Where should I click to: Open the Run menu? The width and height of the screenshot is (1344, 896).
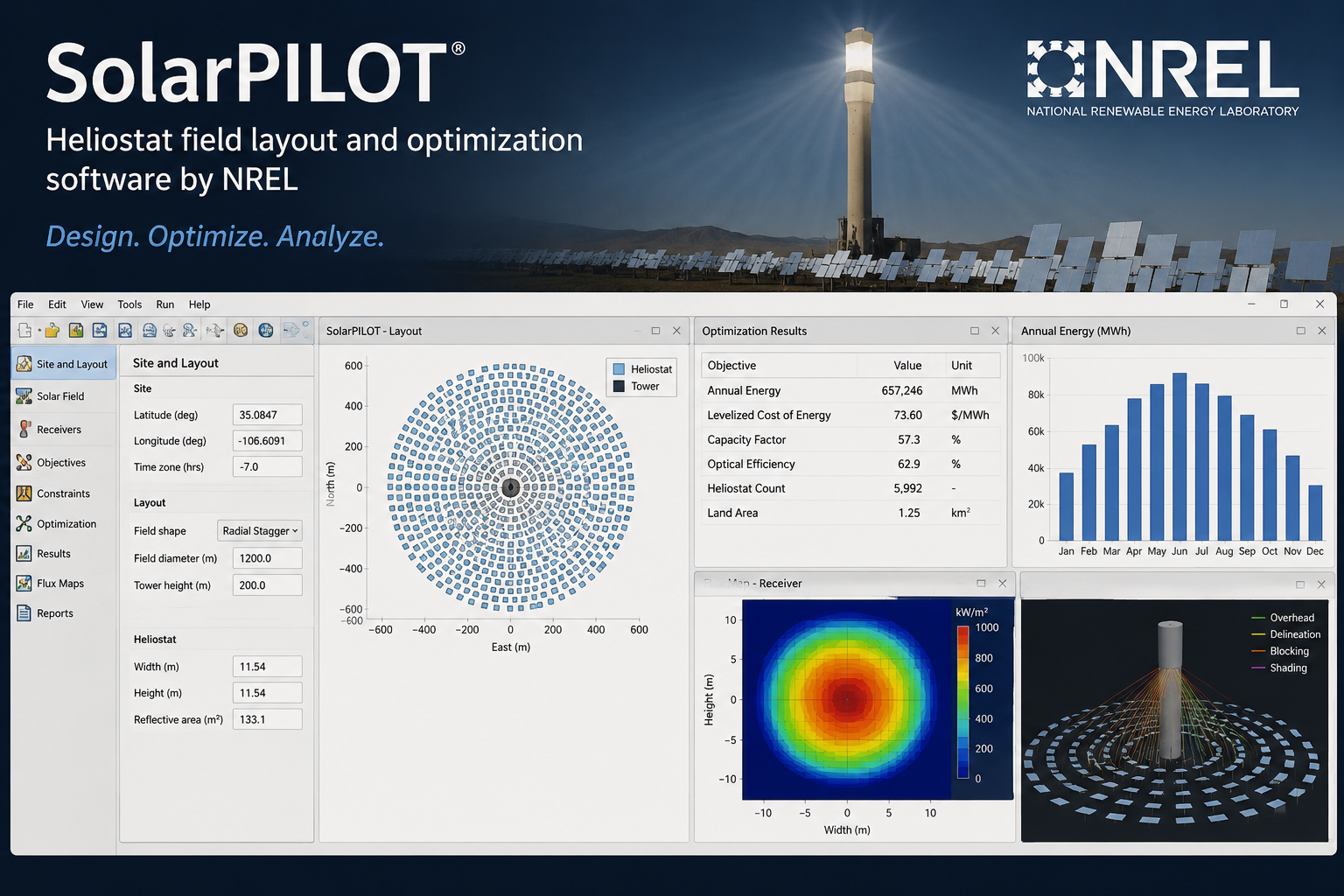(165, 304)
